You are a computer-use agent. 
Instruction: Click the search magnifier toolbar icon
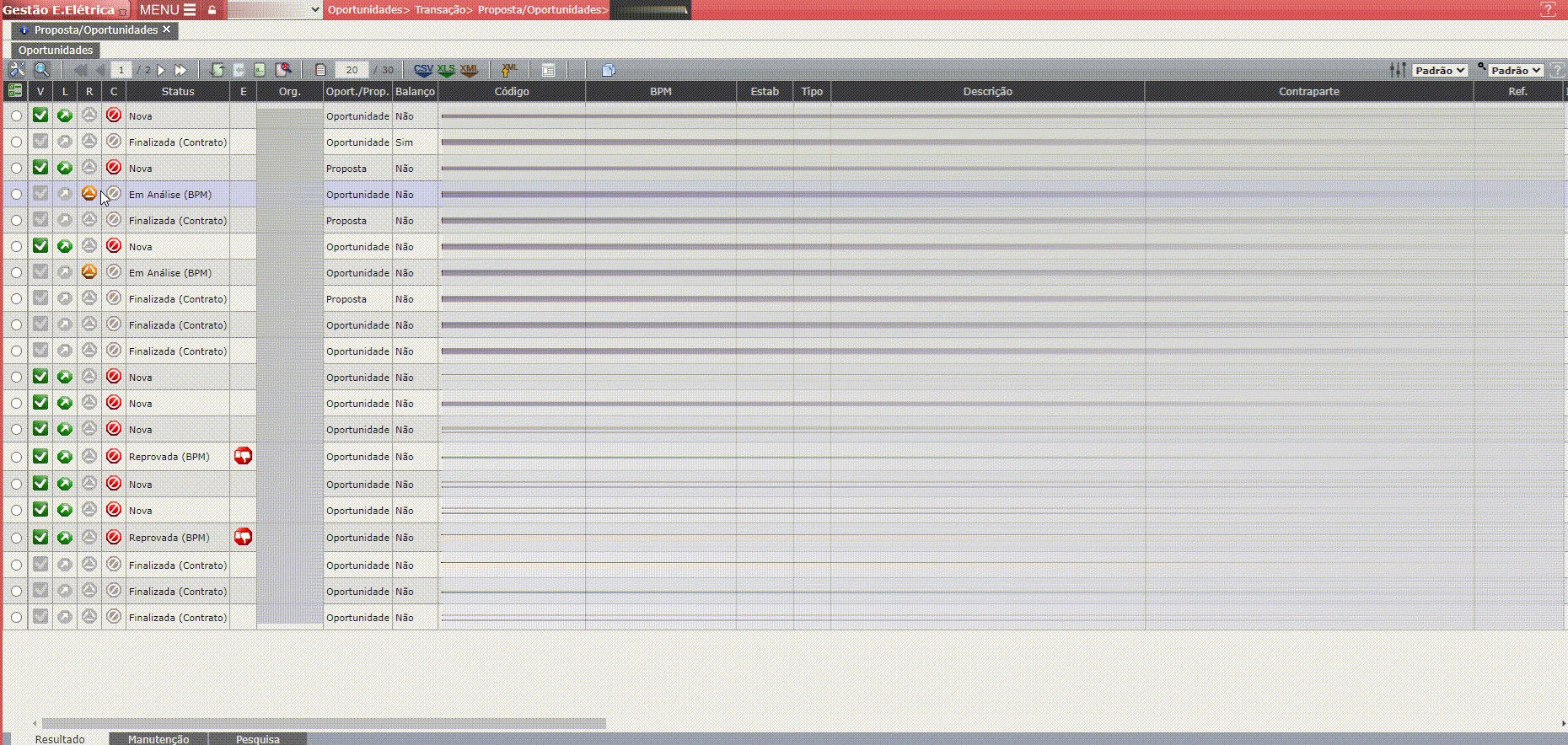coord(41,70)
